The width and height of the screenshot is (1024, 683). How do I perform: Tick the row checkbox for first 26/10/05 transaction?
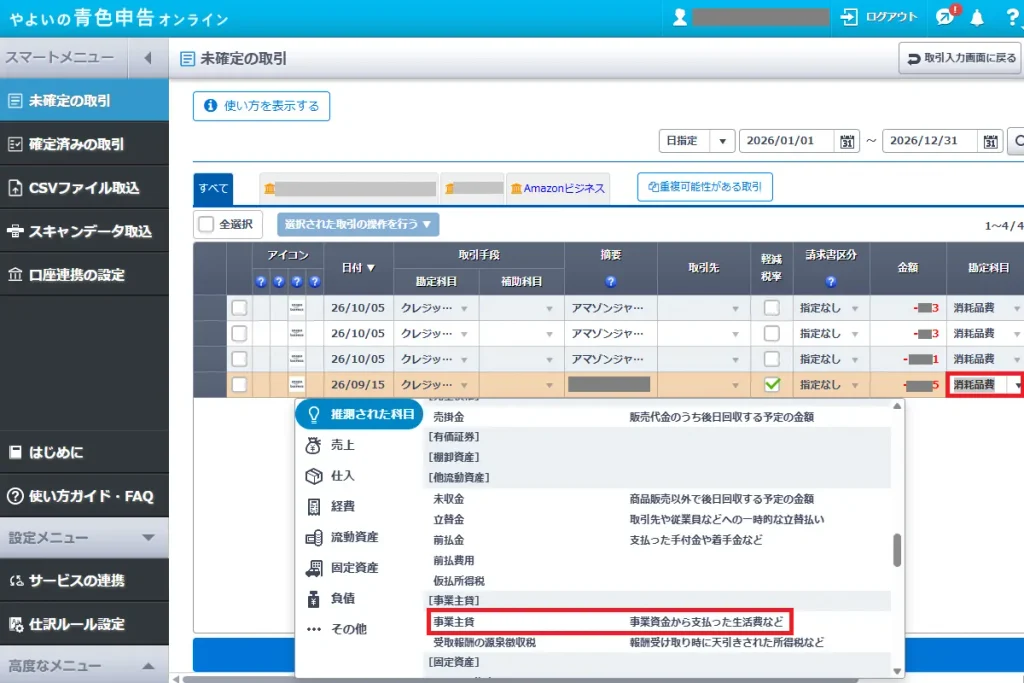pyautogui.click(x=240, y=308)
